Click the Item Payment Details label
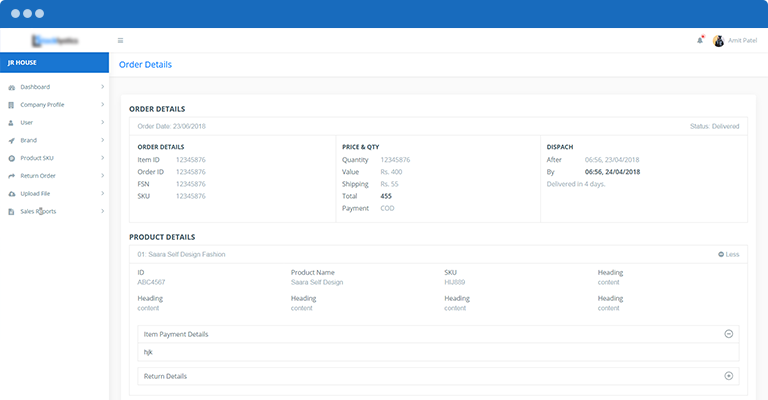Image resolution: width=768 pixels, height=400 pixels. tap(176, 334)
